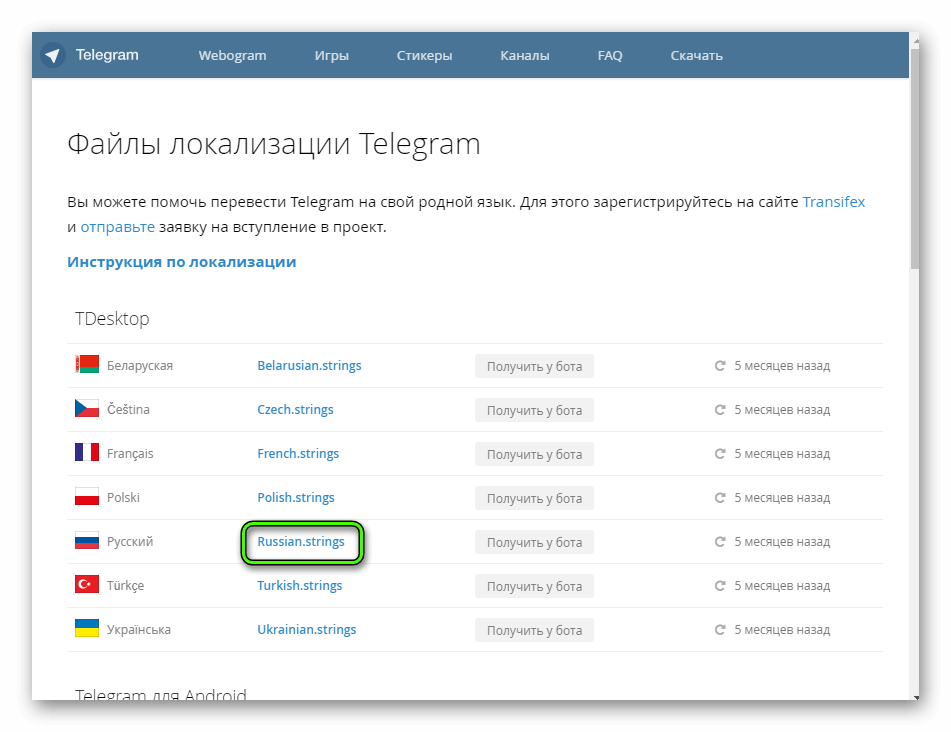Click refresh icon in Ukrainian row

720,630
